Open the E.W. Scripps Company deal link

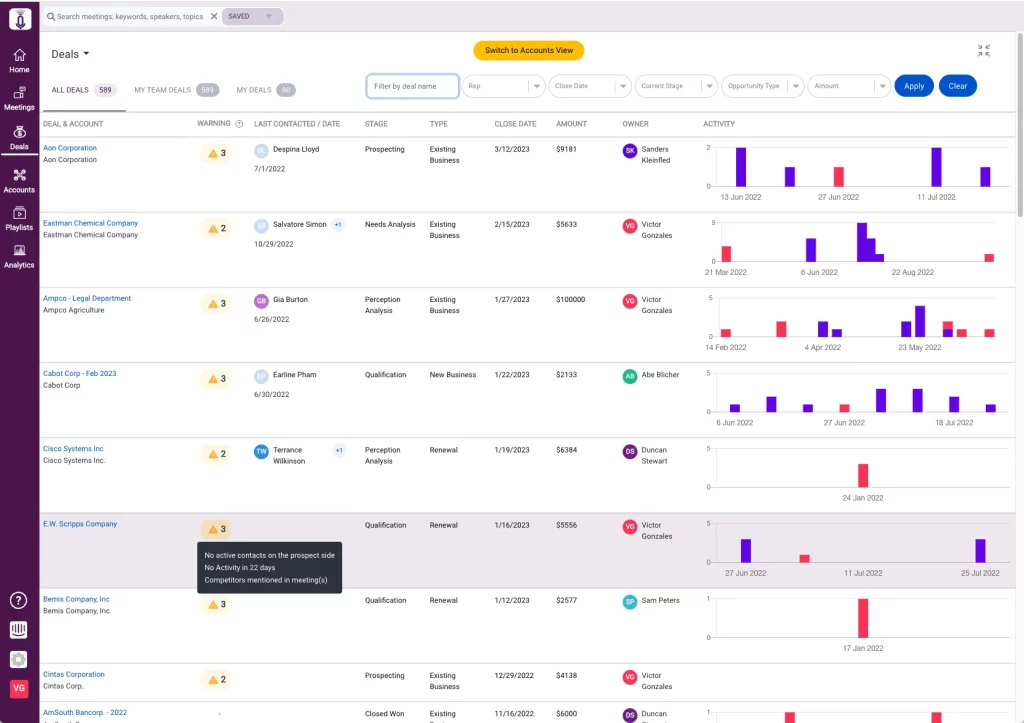[80, 524]
